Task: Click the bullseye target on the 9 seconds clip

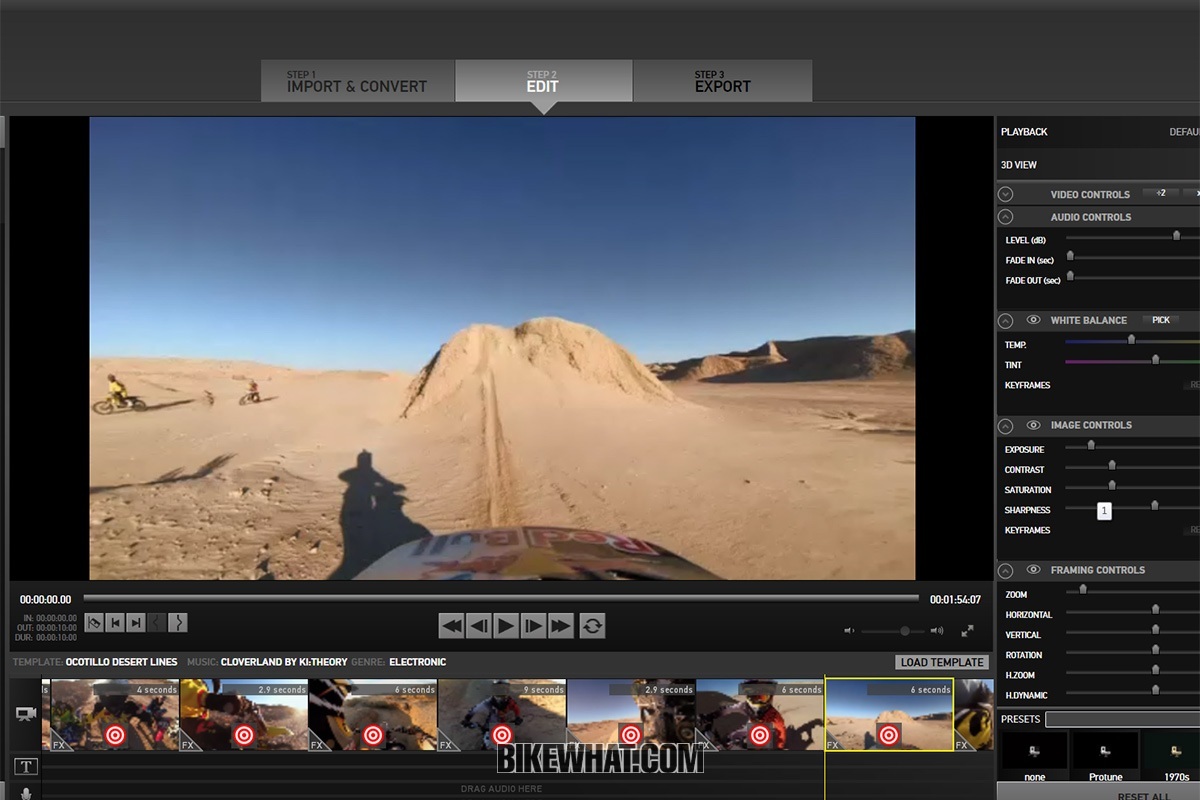Action: (502, 735)
